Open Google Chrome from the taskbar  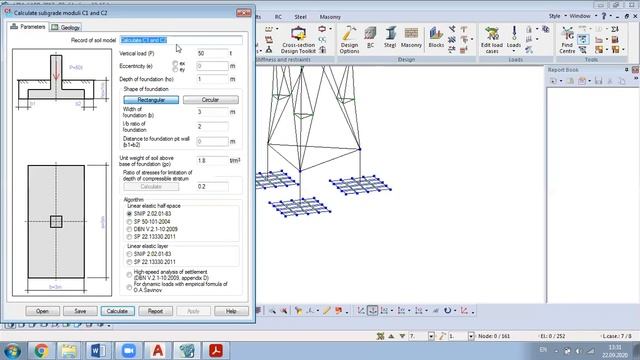(41, 351)
